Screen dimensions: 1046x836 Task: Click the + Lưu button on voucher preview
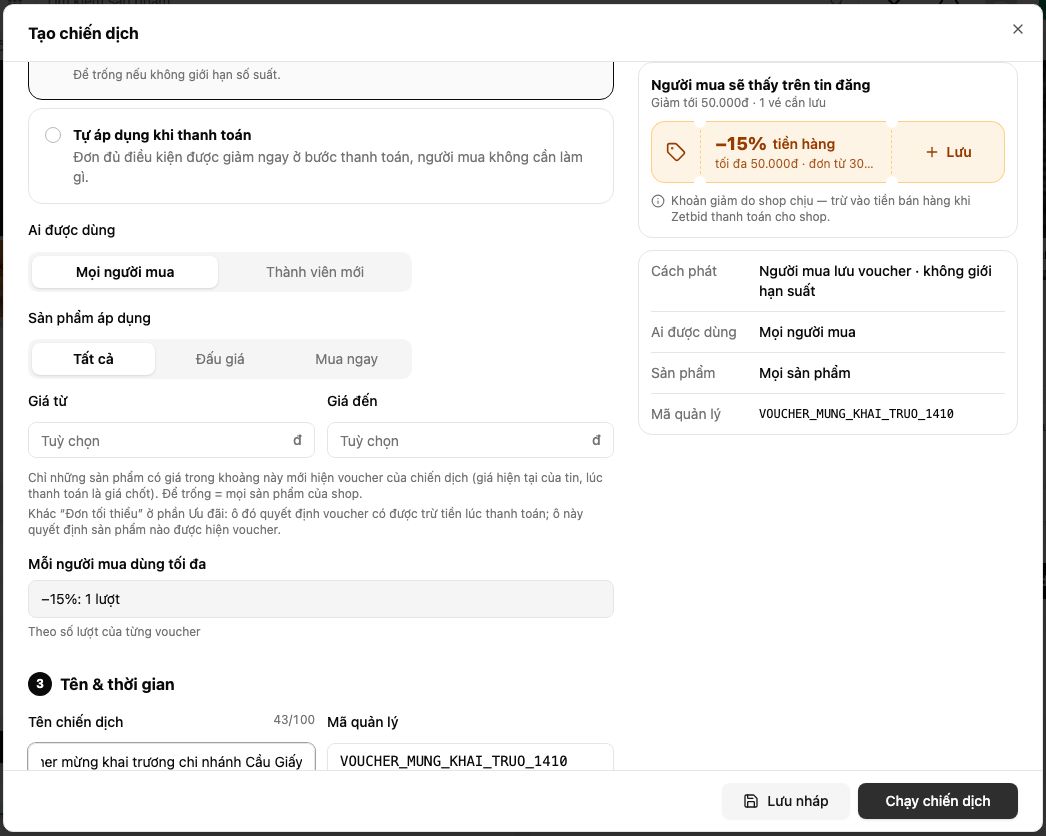[x=949, y=152]
